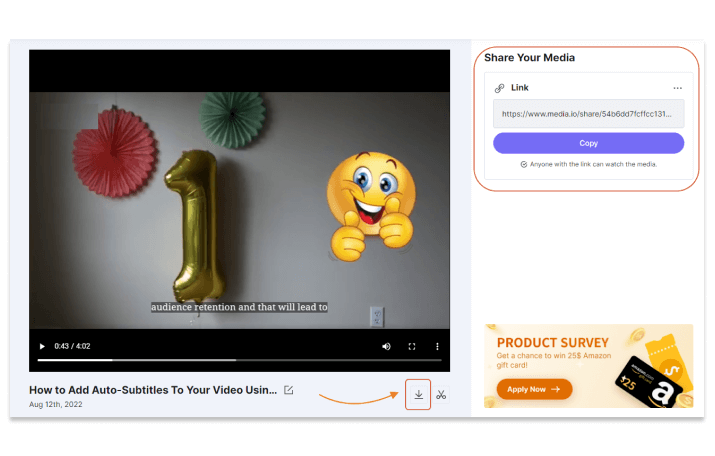Click the video frame area
Screen dimensions: 715x456
coord(239,210)
